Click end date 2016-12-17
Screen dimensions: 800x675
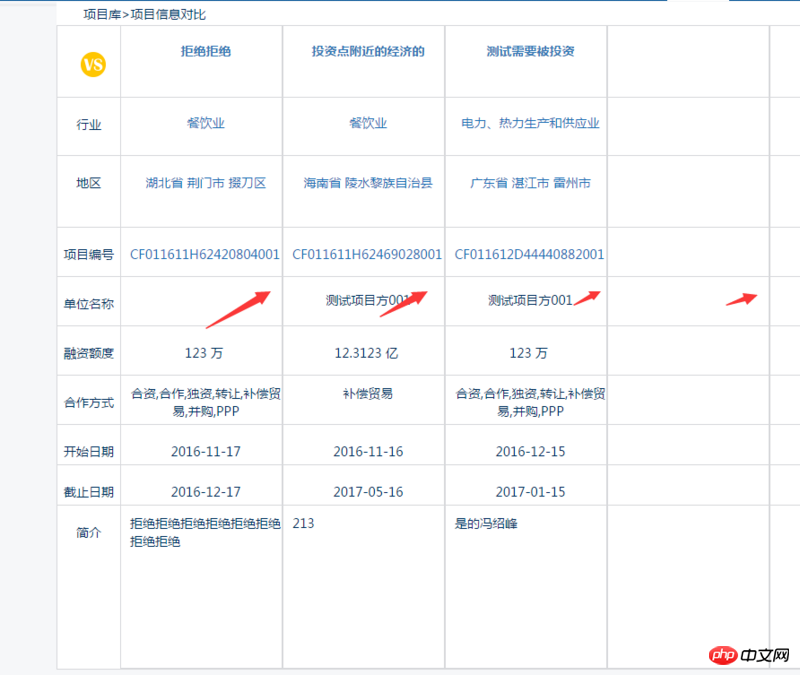pyautogui.click(x=206, y=492)
